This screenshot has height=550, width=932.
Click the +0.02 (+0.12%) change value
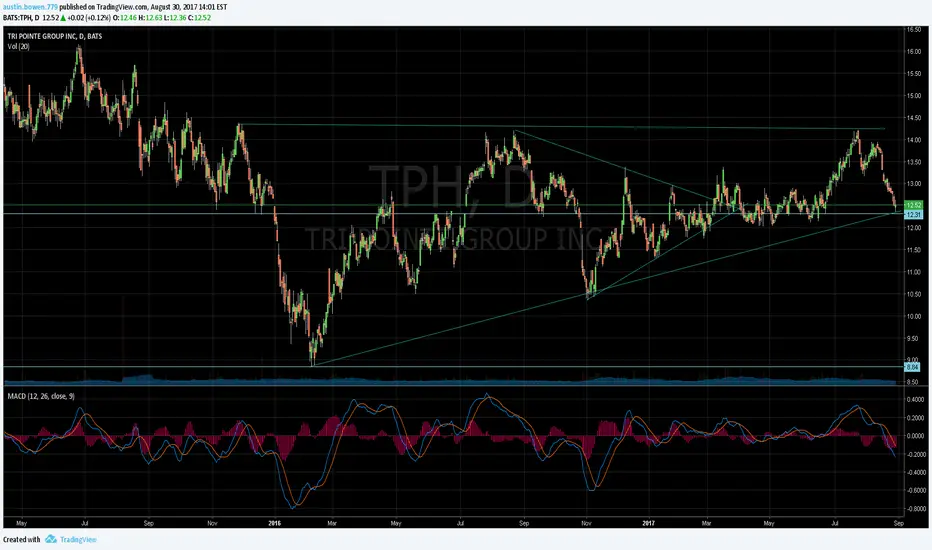tap(88, 18)
